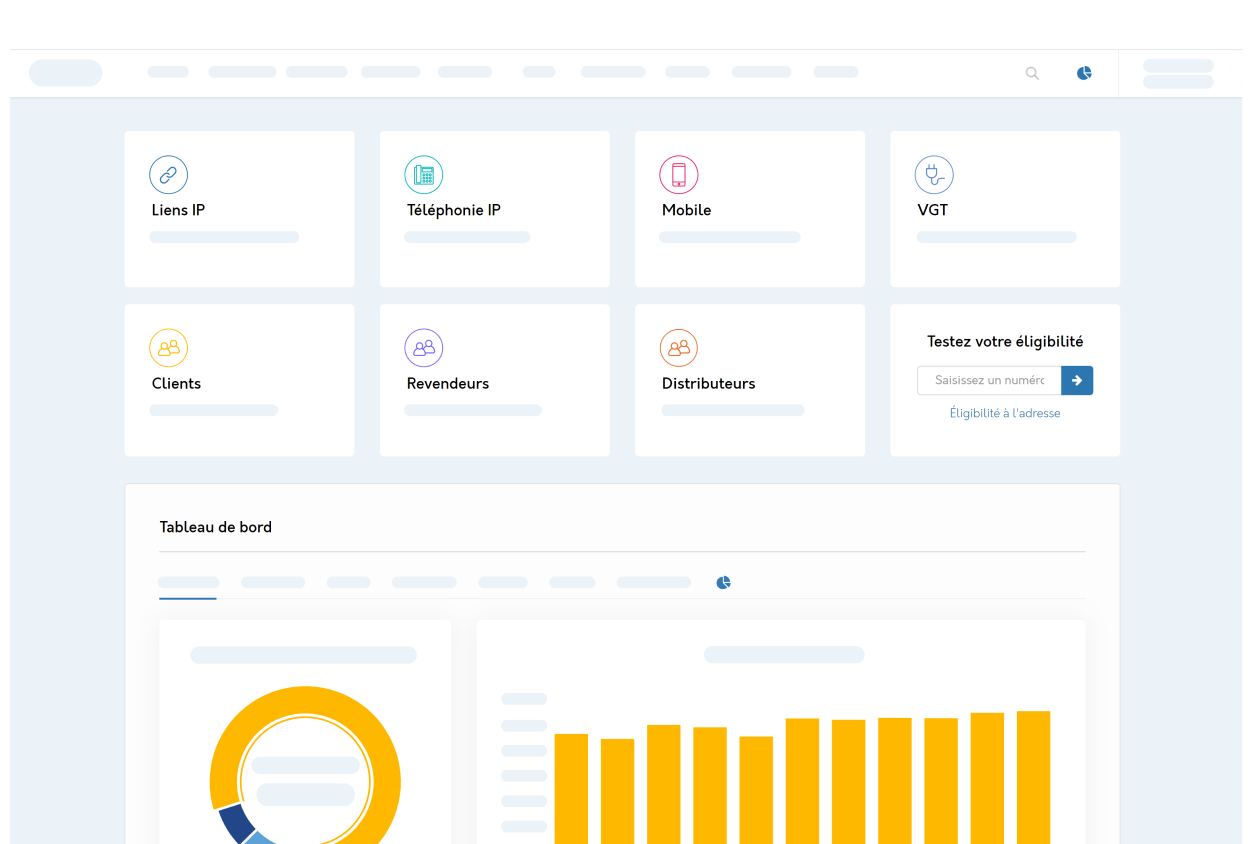Screen dimensions: 1250x844
Task: Open the Mobile card title
Action: coord(687,210)
